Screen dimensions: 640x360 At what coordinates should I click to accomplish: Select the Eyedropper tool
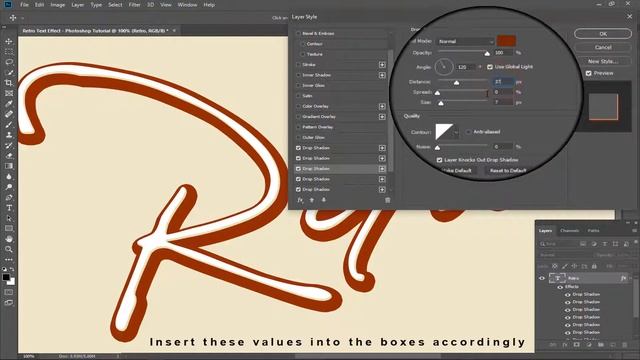pyautogui.click(x=9, y=104)
